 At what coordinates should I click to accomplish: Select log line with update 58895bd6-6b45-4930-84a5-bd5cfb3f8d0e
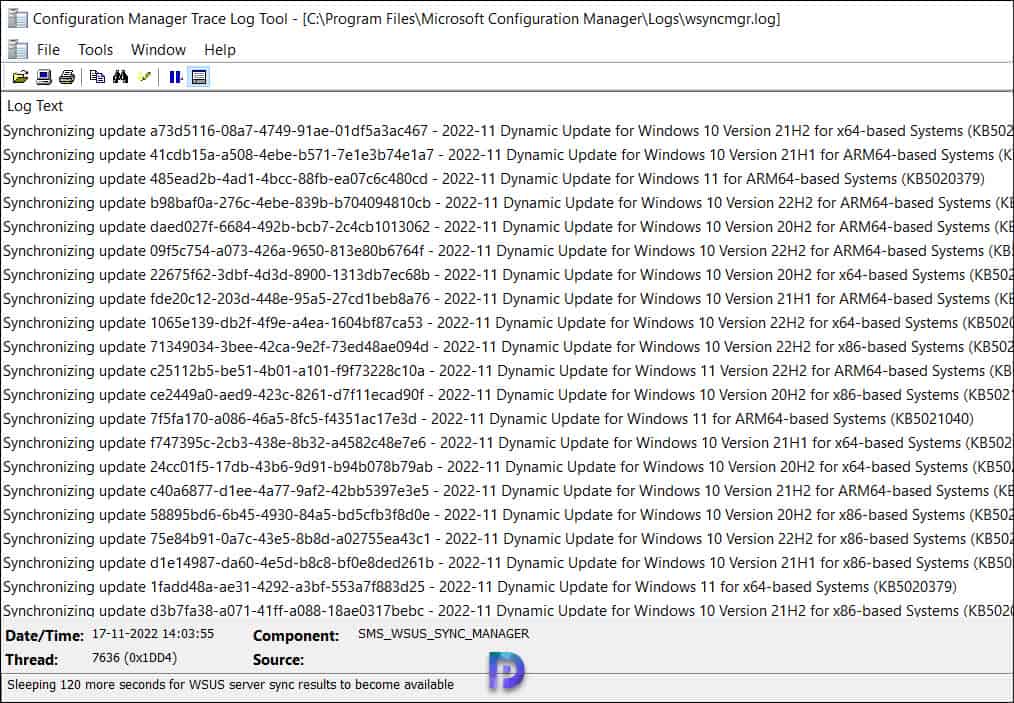[507, 515]
